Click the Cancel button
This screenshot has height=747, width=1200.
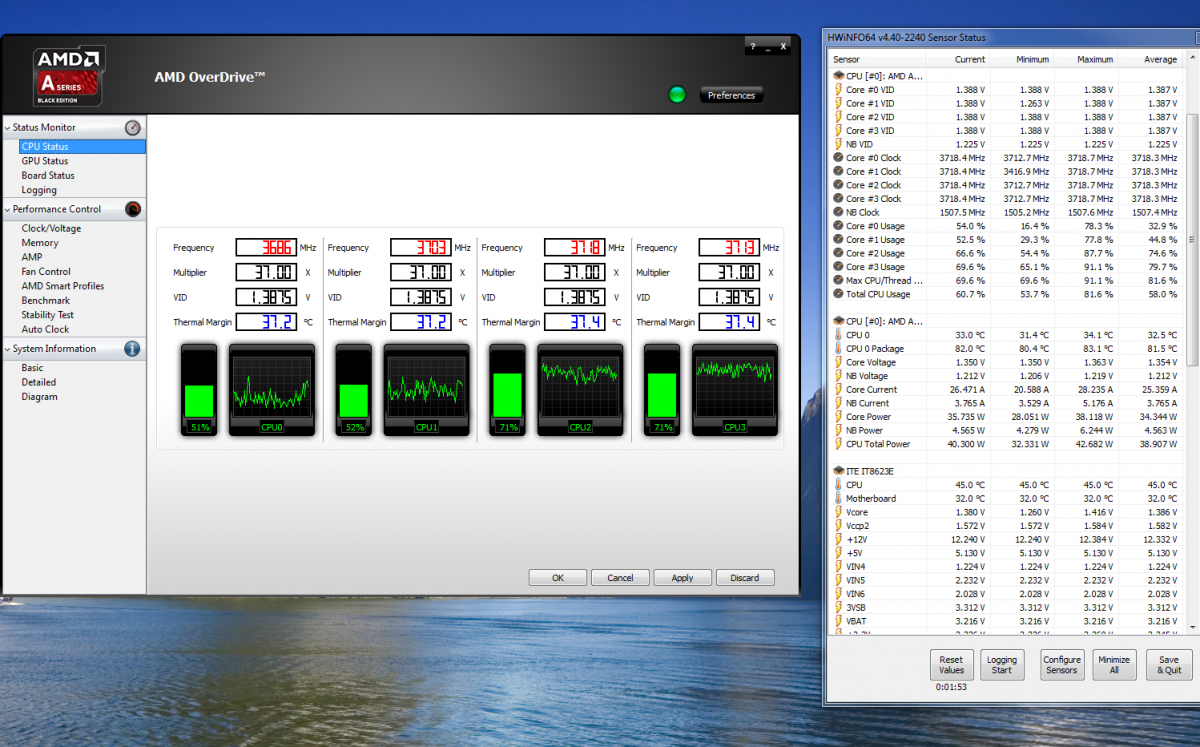pyautogui.click(x=620, y=578)
